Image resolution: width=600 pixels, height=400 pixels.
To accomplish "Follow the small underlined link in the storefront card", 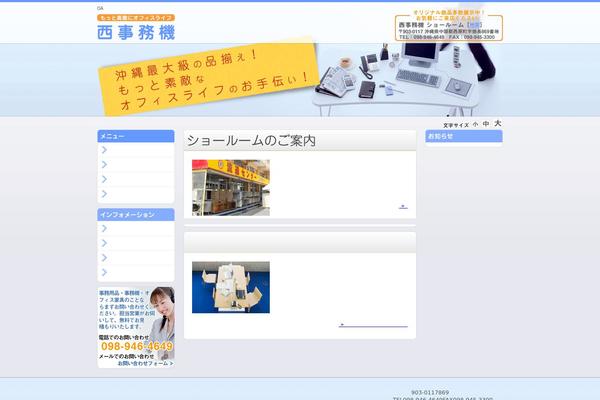I will 403,207.
